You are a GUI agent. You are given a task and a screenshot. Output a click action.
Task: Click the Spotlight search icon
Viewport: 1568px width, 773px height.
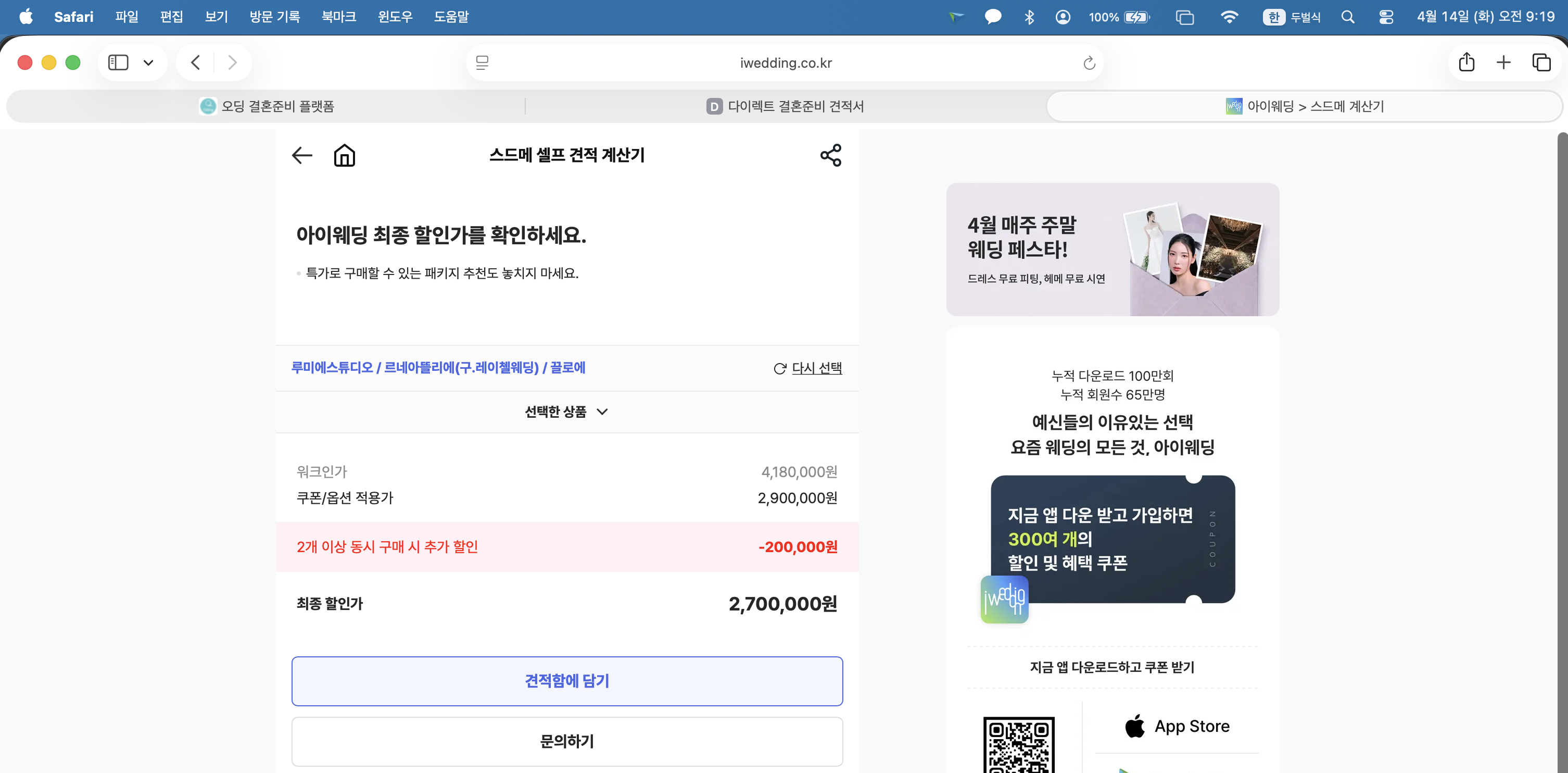pos(1348,17)
